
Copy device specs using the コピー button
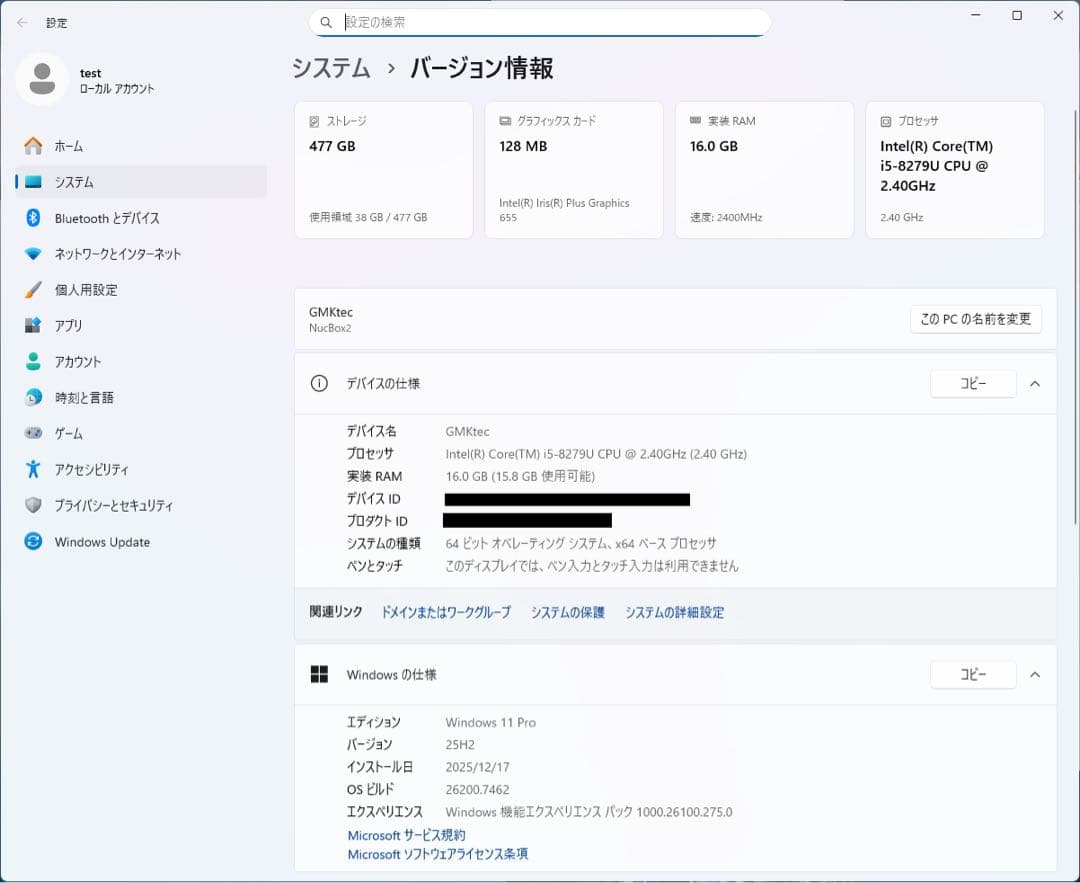coord(972,383)
